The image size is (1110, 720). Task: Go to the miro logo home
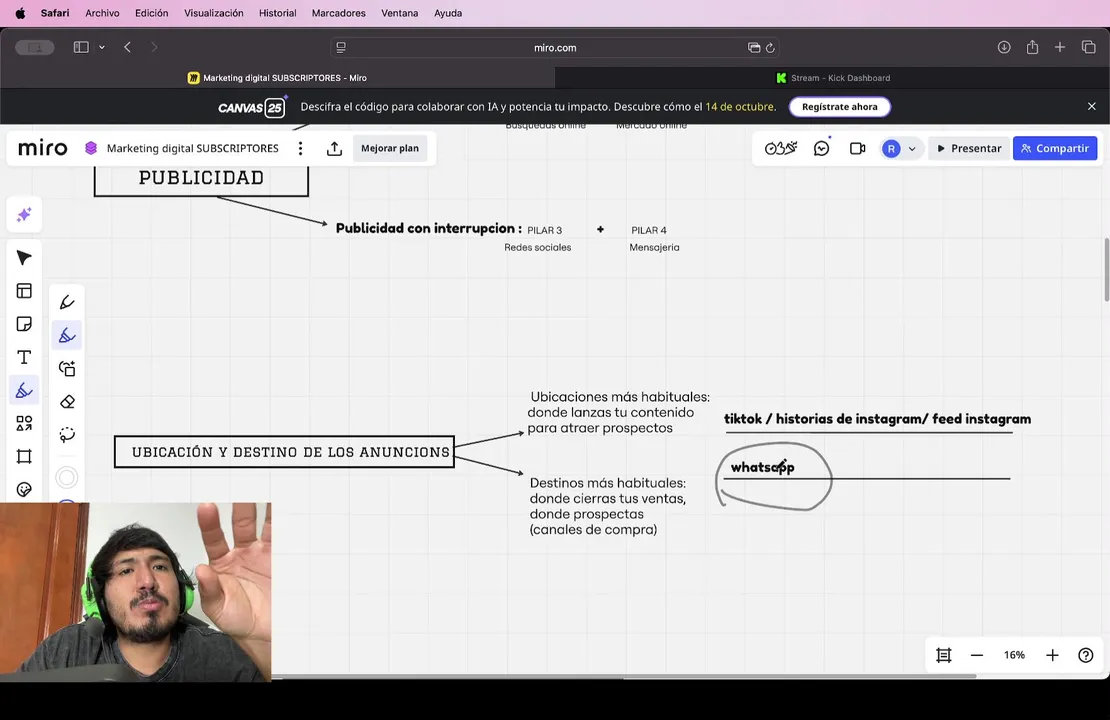pyautogui.click(x=42, y=148)
